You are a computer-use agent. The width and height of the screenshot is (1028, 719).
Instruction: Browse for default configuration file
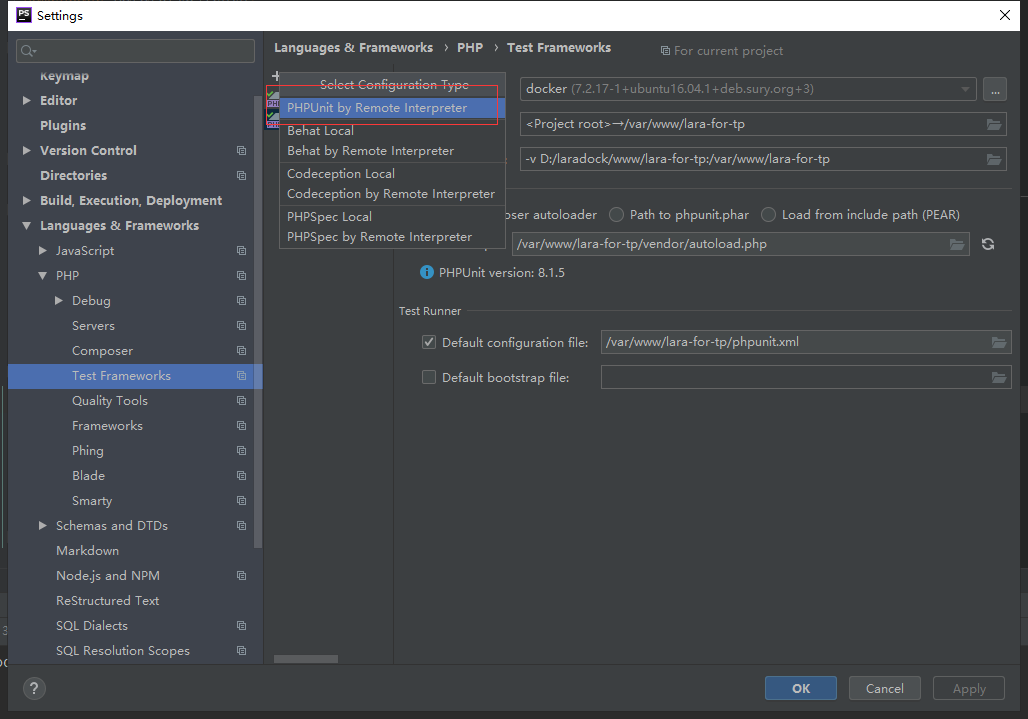pyautogui.click(x=998, y=342)
